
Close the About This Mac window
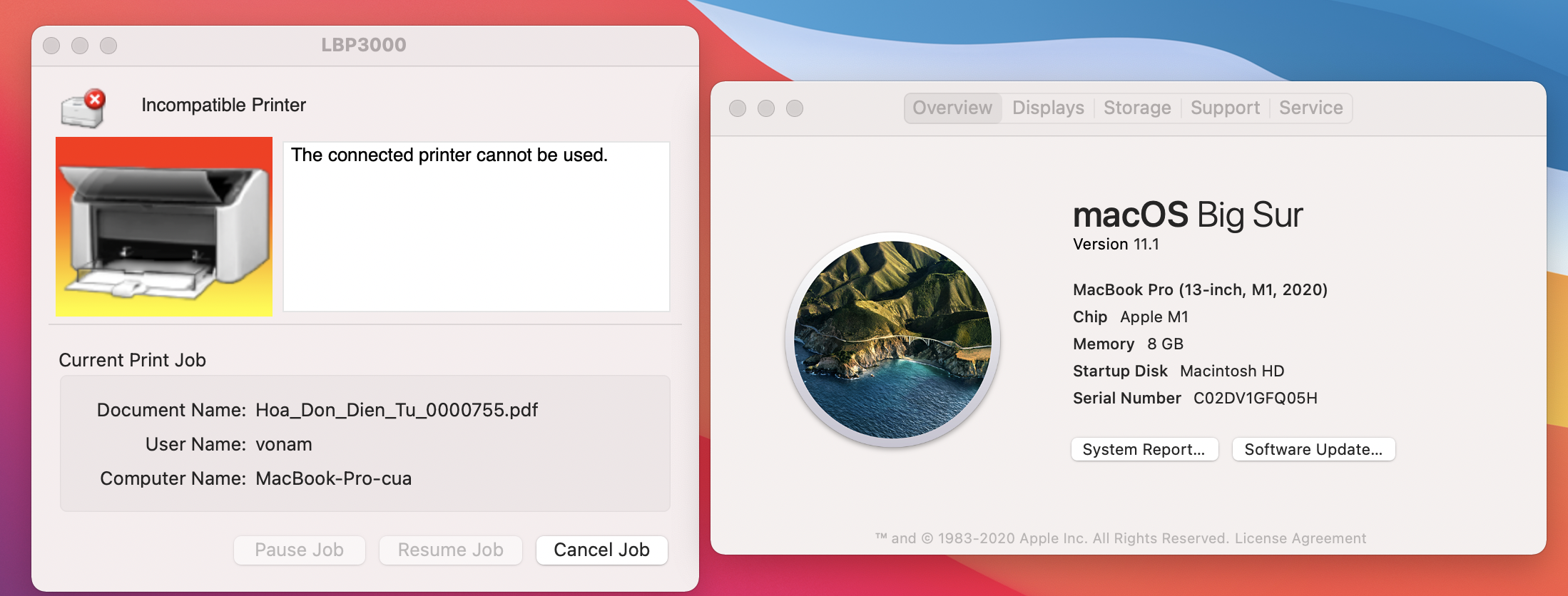(x=738, y=108)
